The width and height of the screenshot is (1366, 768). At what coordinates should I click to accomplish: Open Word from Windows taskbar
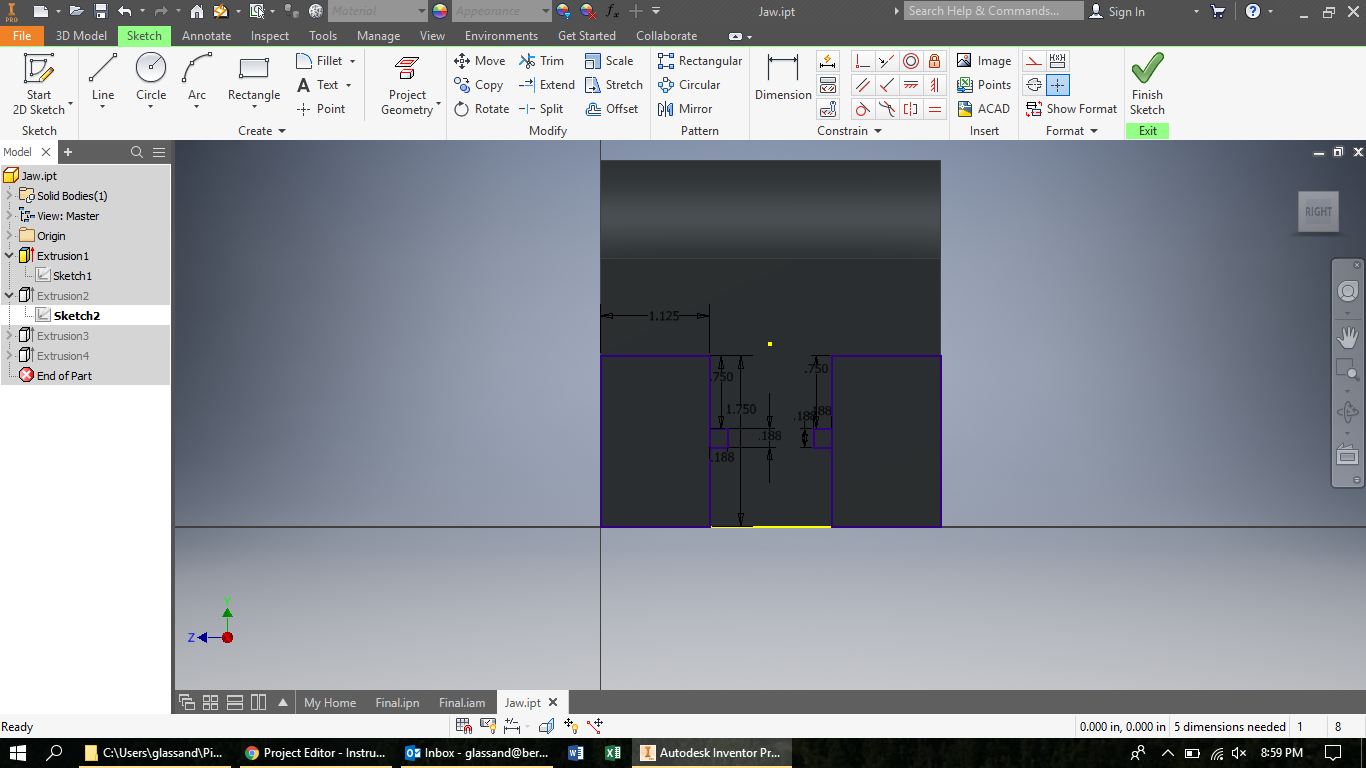576,753
